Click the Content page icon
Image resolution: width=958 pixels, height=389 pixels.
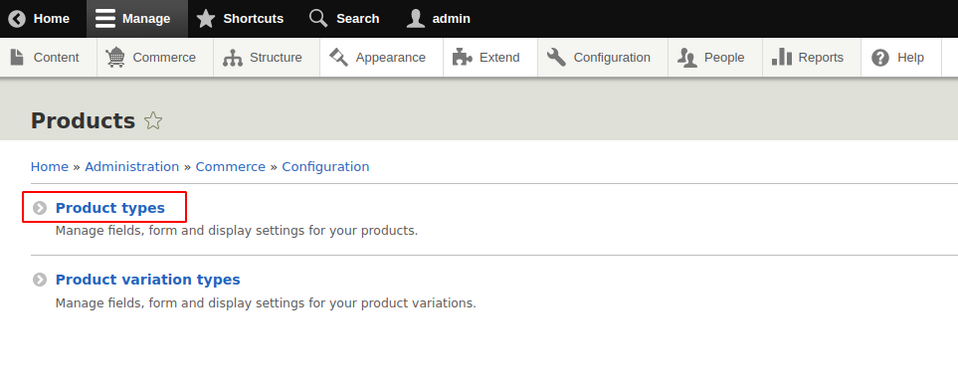pyautogui.click(x=17, y=57)
